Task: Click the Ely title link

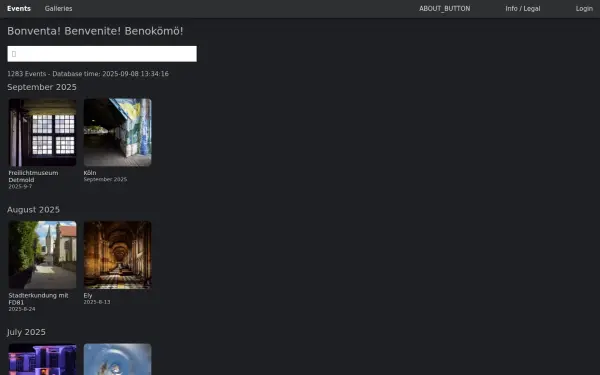Action: [x=88, y=295]
